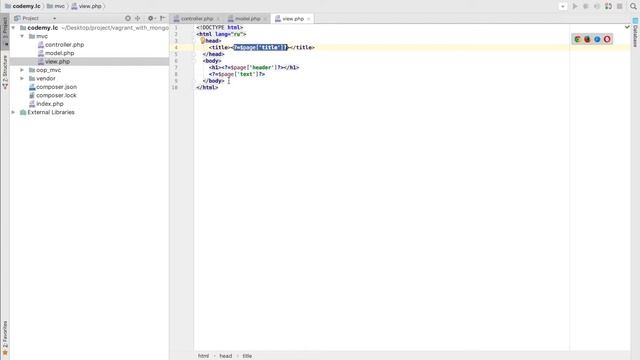Click the green inspection checkmark indicator
This screenshot has width=640, height=360.
click(x=627, y=27)
